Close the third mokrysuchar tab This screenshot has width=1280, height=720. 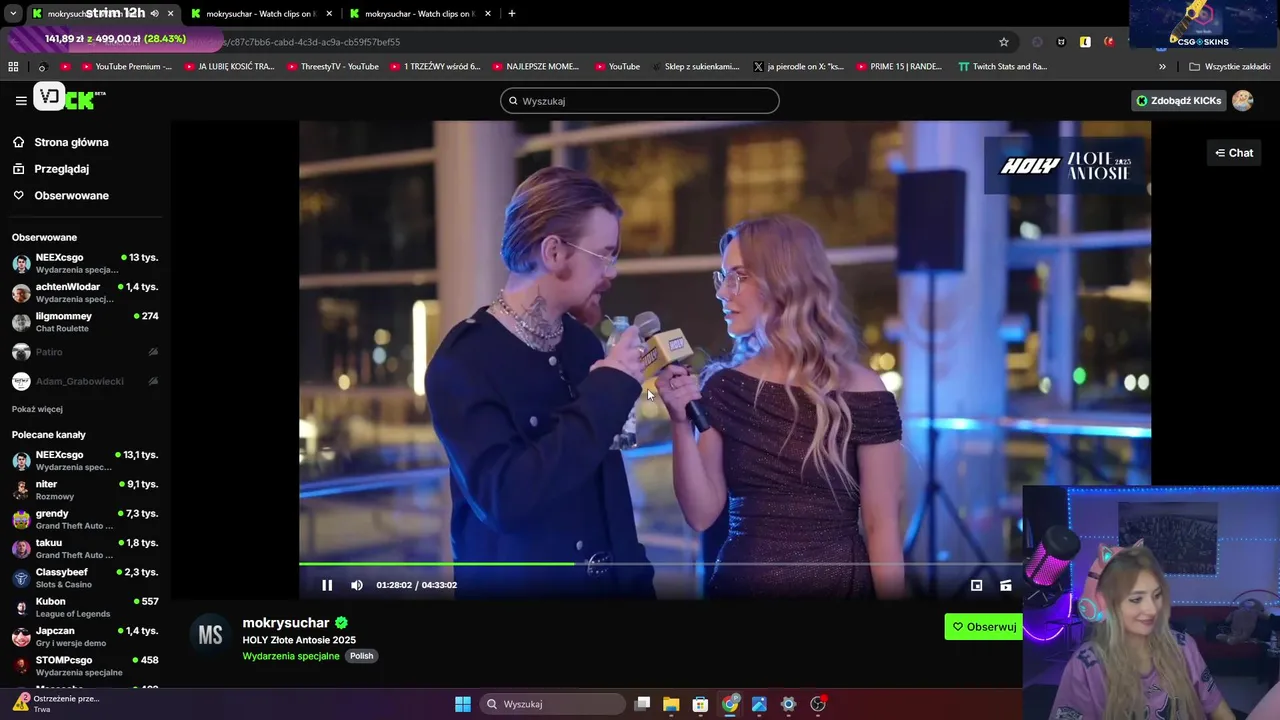tap(488, 14)
